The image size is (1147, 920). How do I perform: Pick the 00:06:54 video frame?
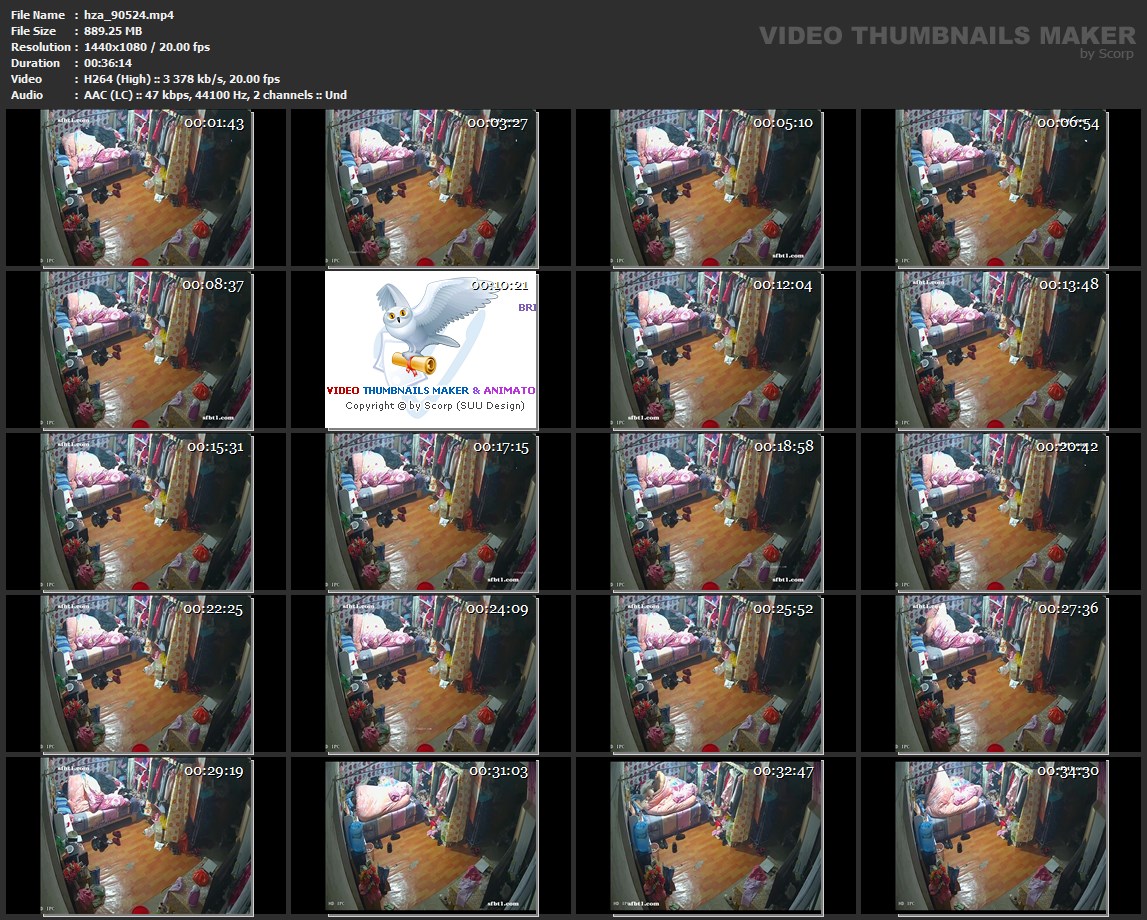pyautogui.click(x=1001, y=188)
